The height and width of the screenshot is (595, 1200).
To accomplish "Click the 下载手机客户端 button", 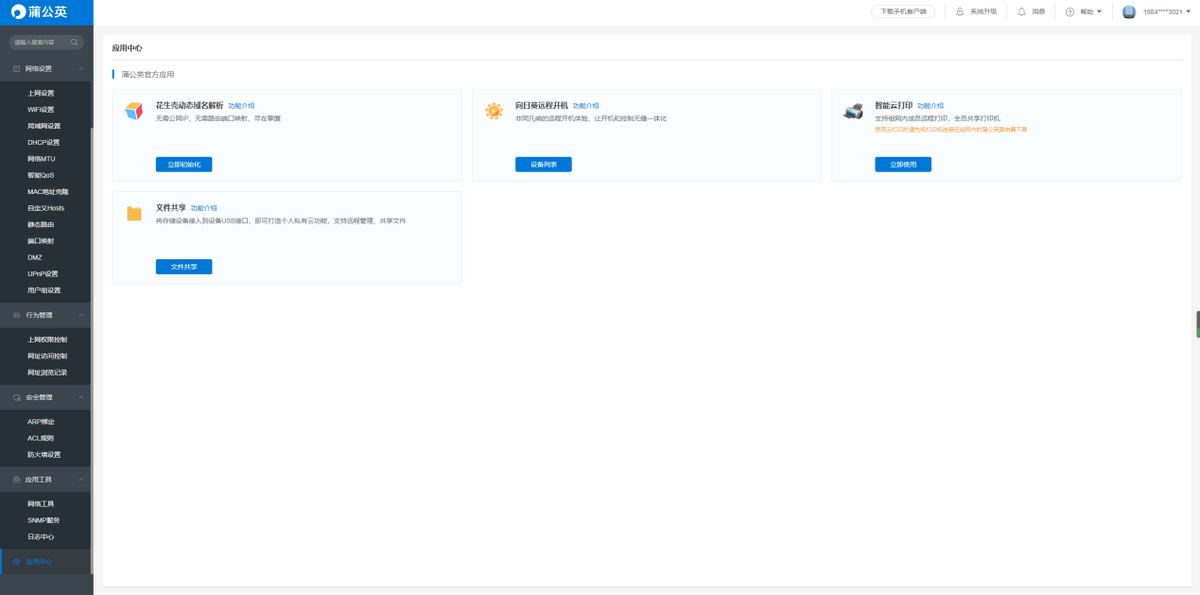I will point(903,12).
